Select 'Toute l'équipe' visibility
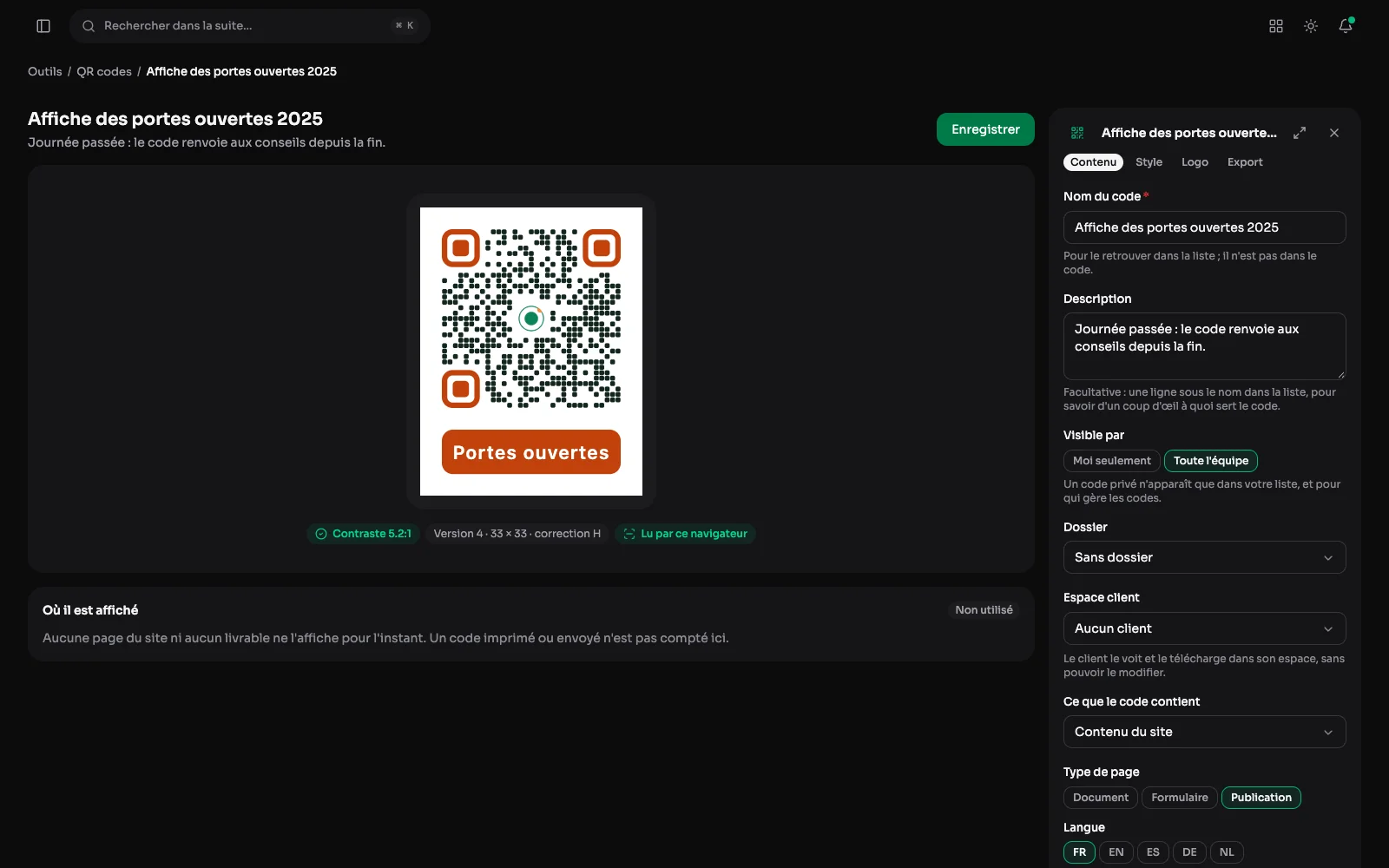Viewport: 1389px width, 868px height. [1211, 461]
